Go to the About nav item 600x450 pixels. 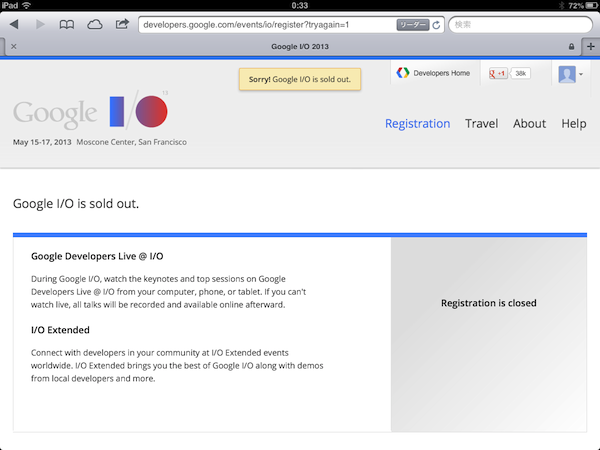click(529, 124)
